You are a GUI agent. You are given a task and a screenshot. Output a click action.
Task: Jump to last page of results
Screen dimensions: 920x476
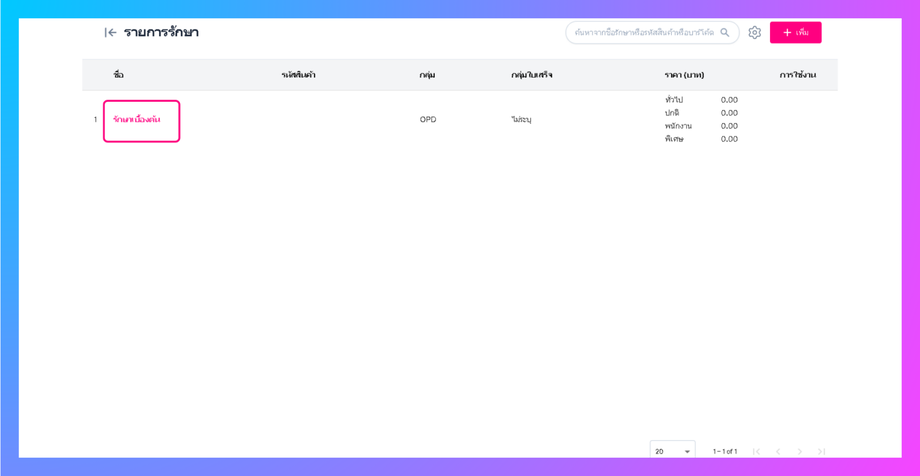coord(821,451)
